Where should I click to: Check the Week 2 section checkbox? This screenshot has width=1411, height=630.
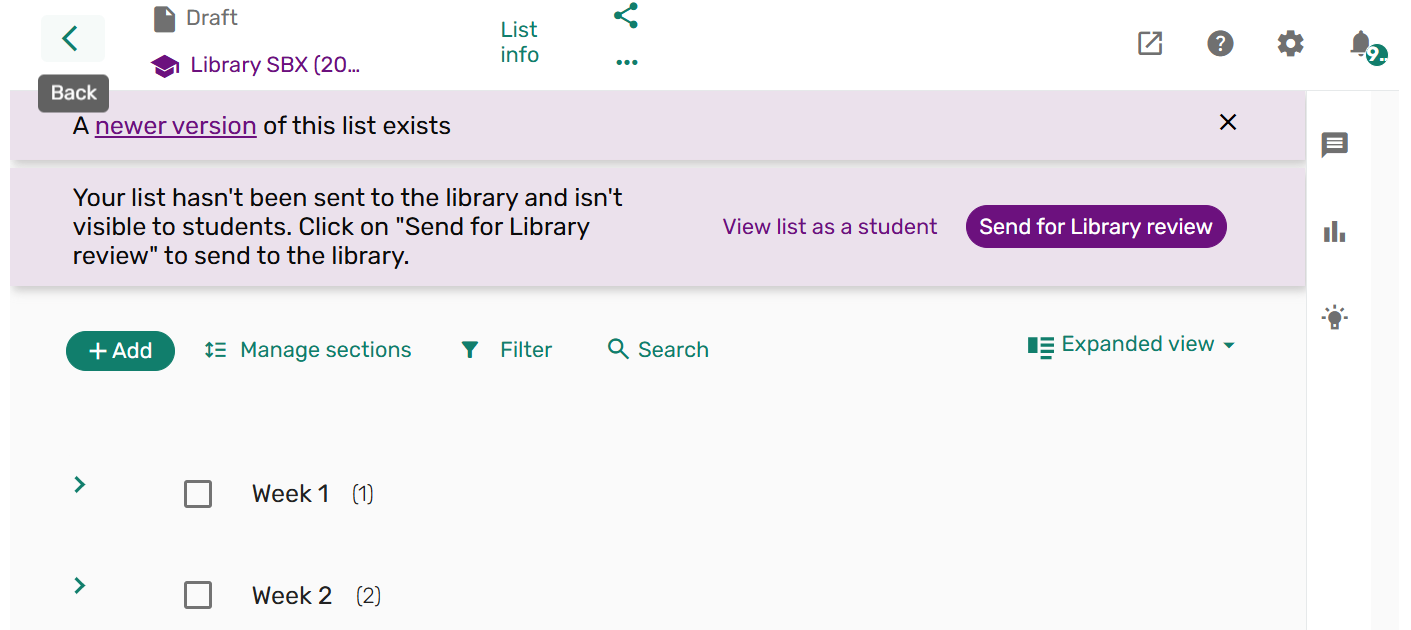[198, 594]
